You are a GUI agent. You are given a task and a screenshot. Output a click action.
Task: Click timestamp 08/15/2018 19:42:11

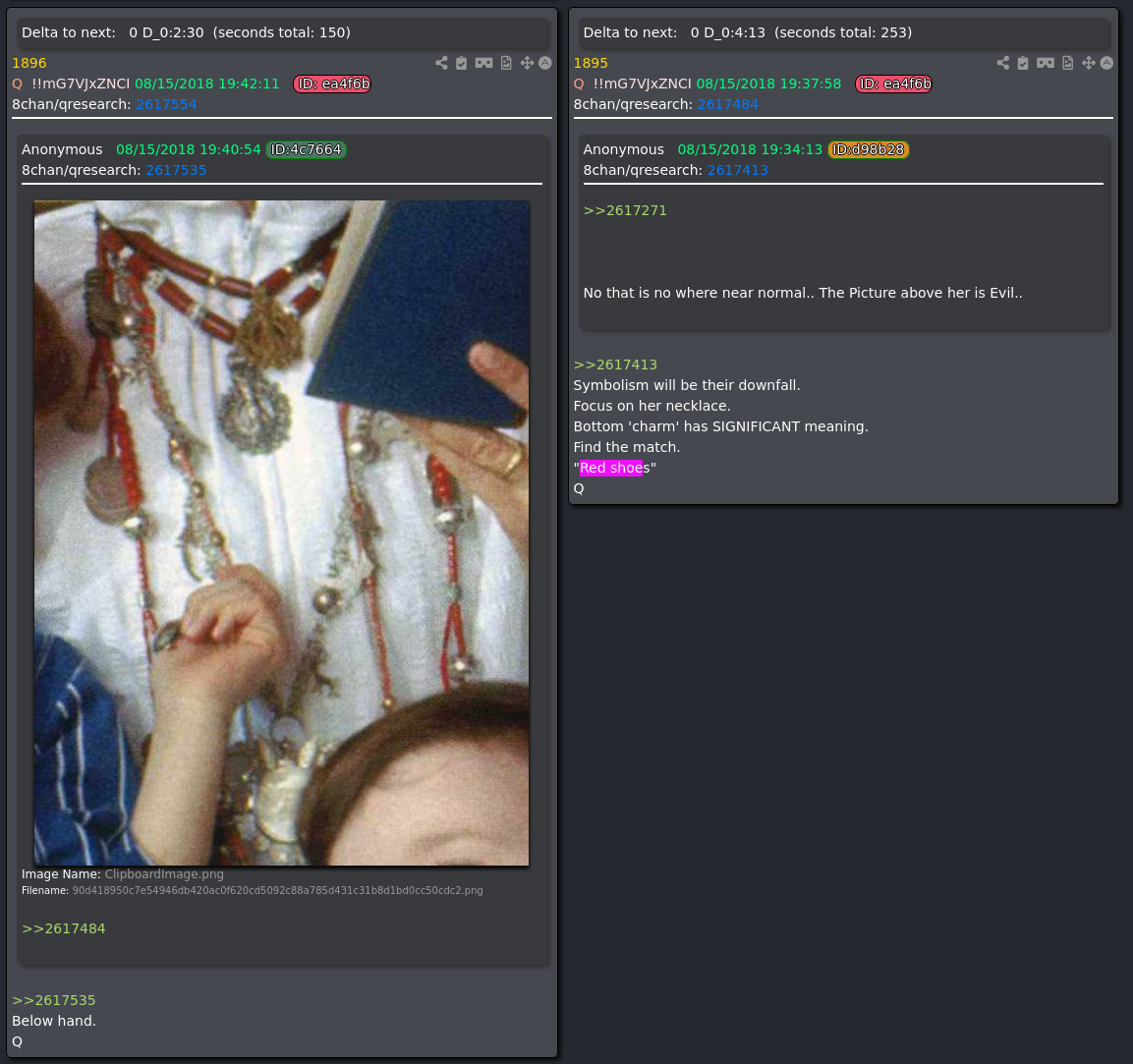[206, 84]
